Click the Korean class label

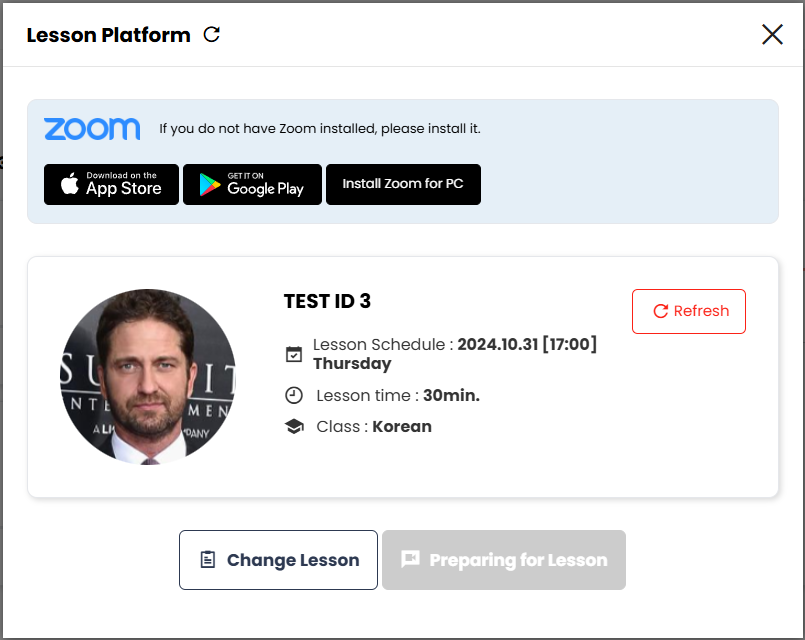click(x=402, y=426)
